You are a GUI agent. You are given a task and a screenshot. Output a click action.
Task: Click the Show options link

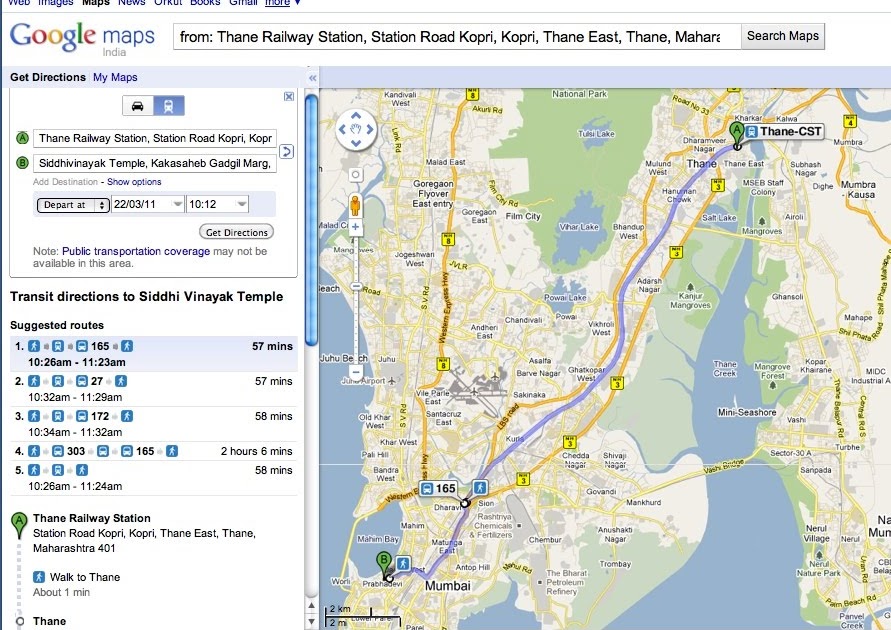point(134,182)
